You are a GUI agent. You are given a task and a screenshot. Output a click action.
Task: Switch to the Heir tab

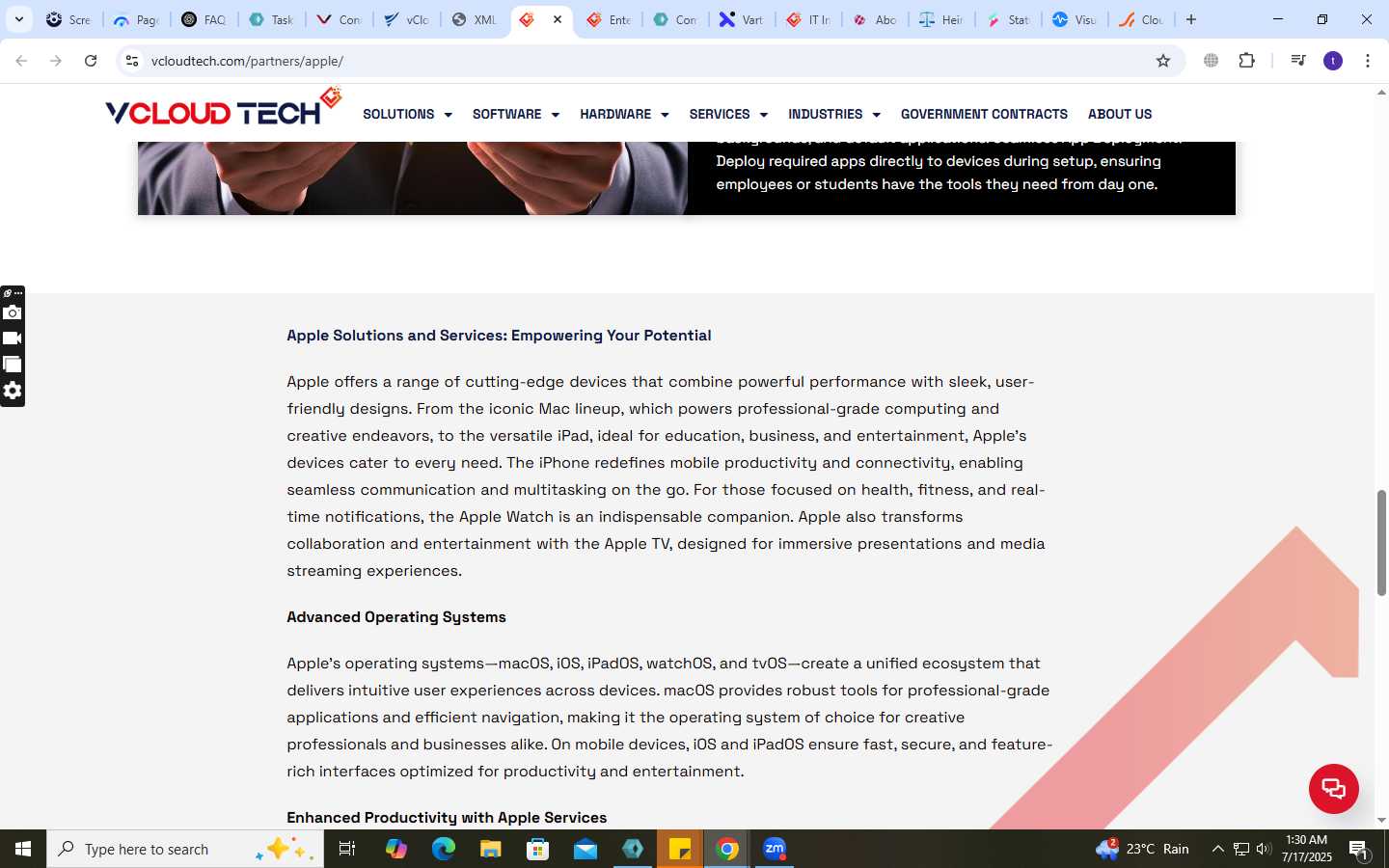coord(941,19)
